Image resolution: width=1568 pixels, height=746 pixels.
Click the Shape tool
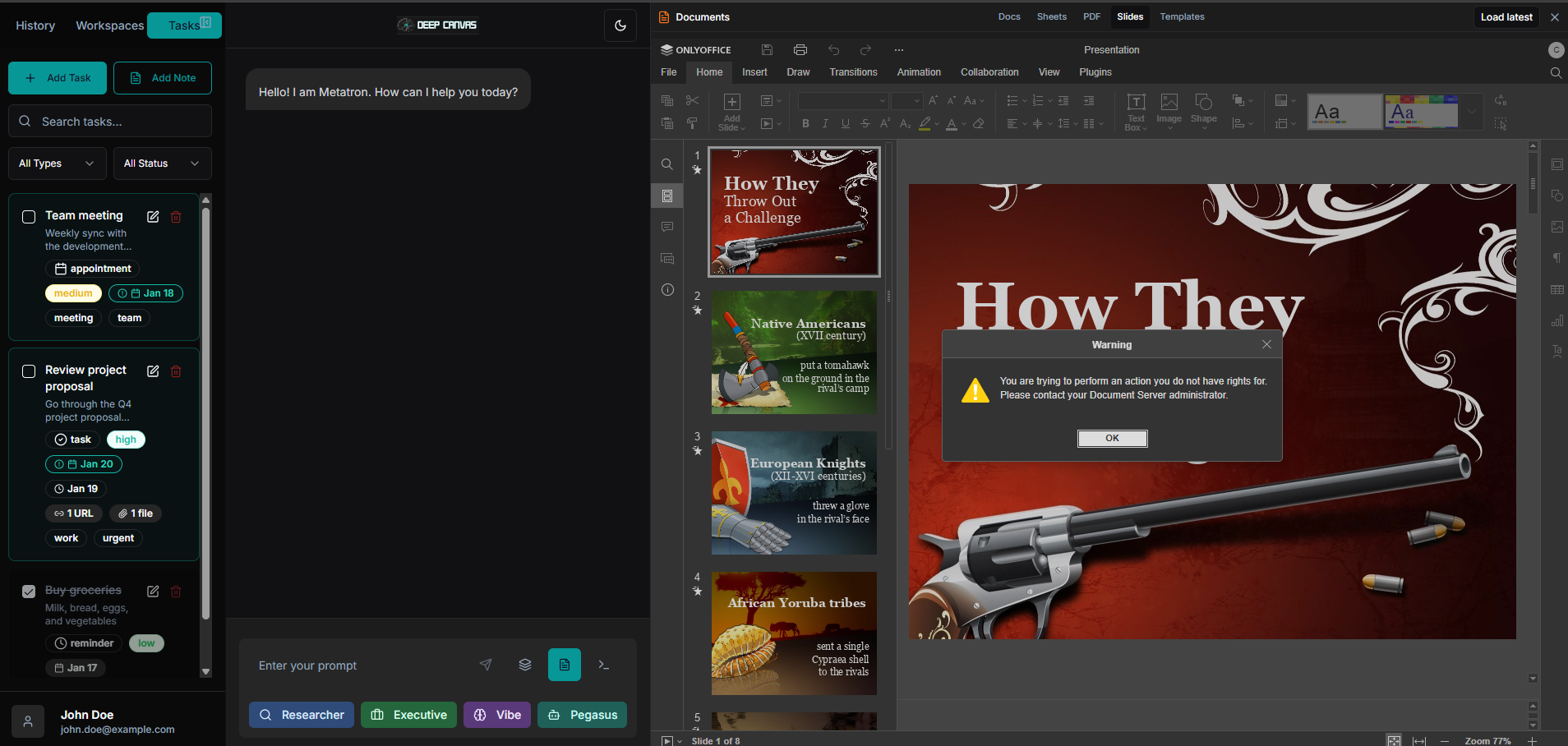pyautogui.click(x=1203, y=109)
